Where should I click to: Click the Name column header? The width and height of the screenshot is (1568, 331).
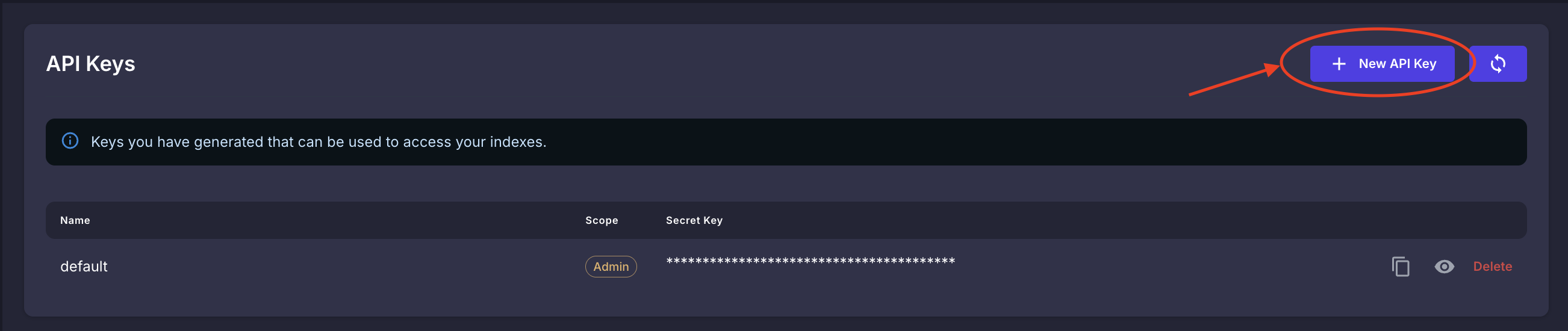(75, 220)
